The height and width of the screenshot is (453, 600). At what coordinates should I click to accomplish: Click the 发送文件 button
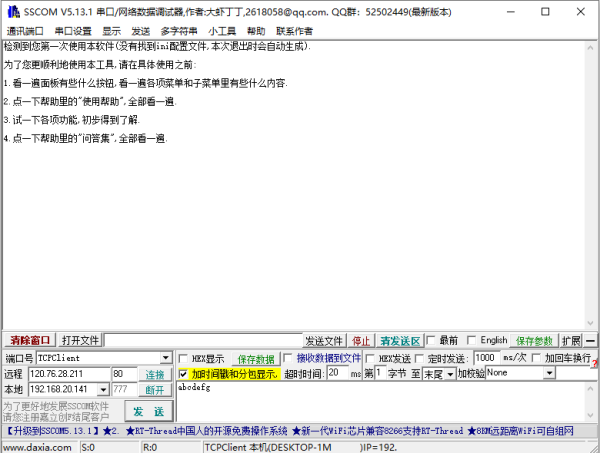tap(324, 341)
